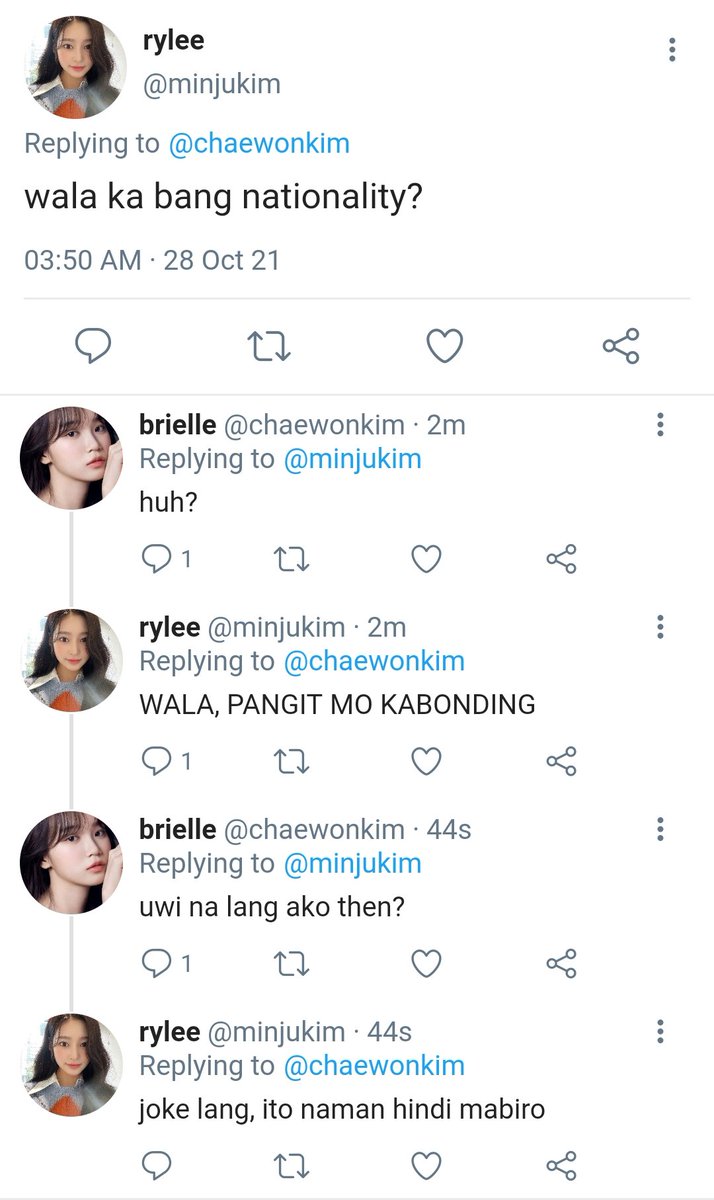Share the main tweet by rylee

[620, 346]
